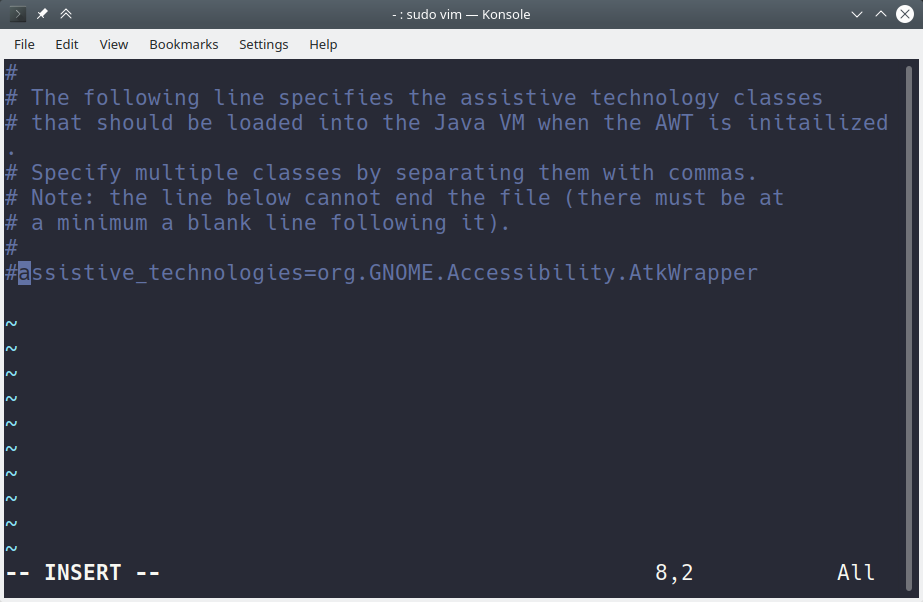Click the window title showing sudo vim
This screenshot has height=602, width=923.
(461, 14)
